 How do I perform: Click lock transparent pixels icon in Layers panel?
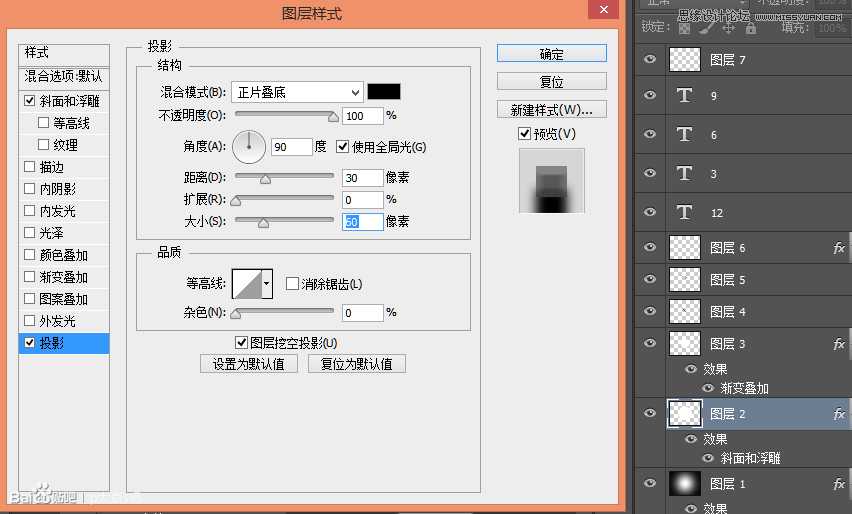(x=685, y=28)
